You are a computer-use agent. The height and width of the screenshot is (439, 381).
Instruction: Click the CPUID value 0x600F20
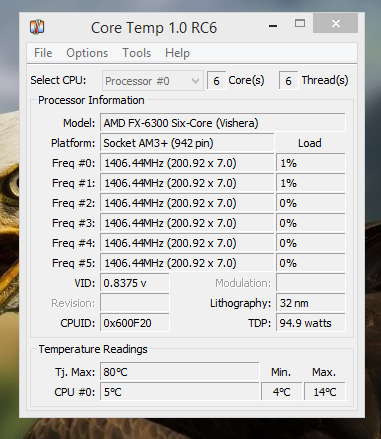pyautogui.click(x=135, y=323)
